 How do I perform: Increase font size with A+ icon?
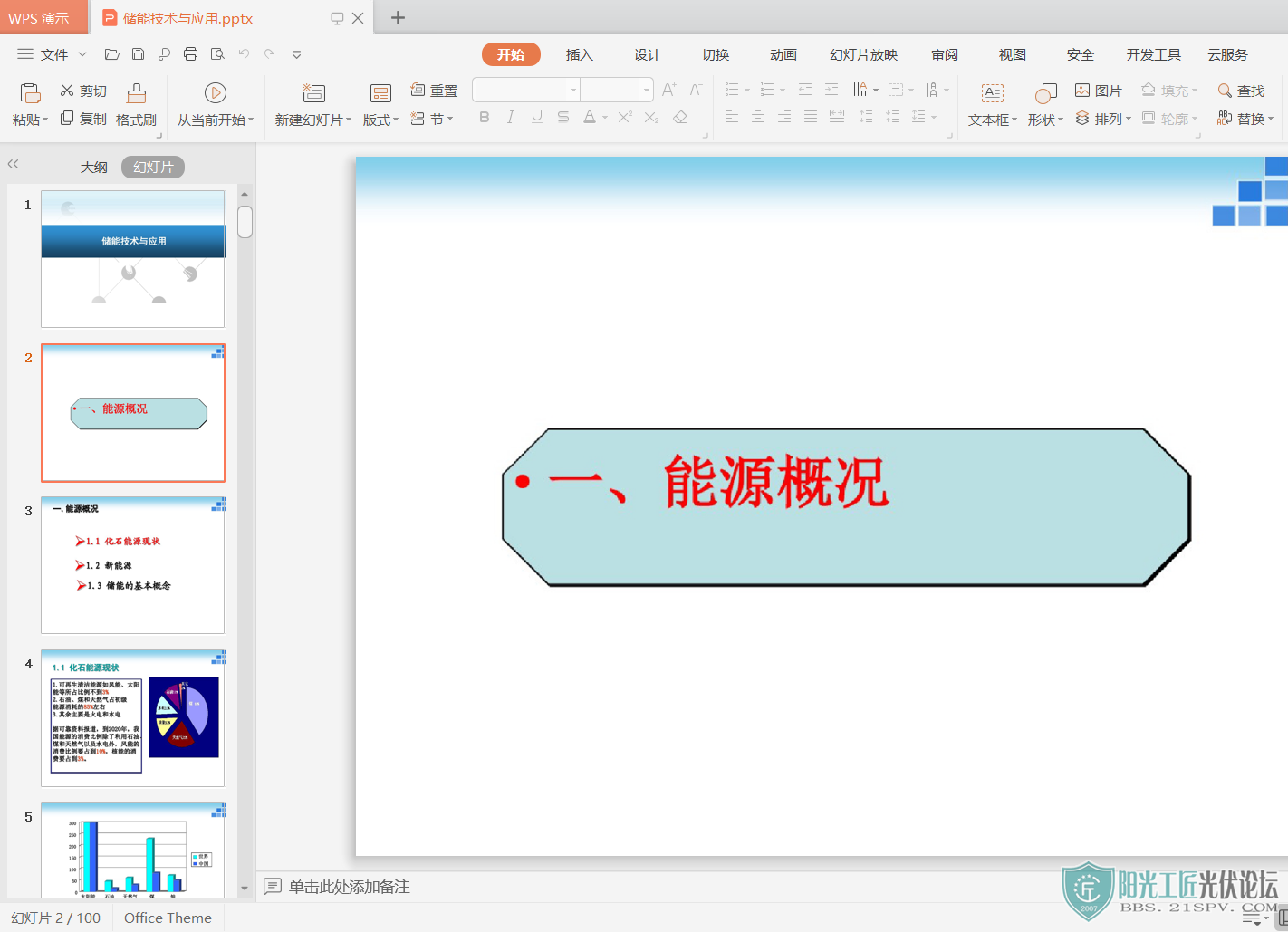click(669, 89)
